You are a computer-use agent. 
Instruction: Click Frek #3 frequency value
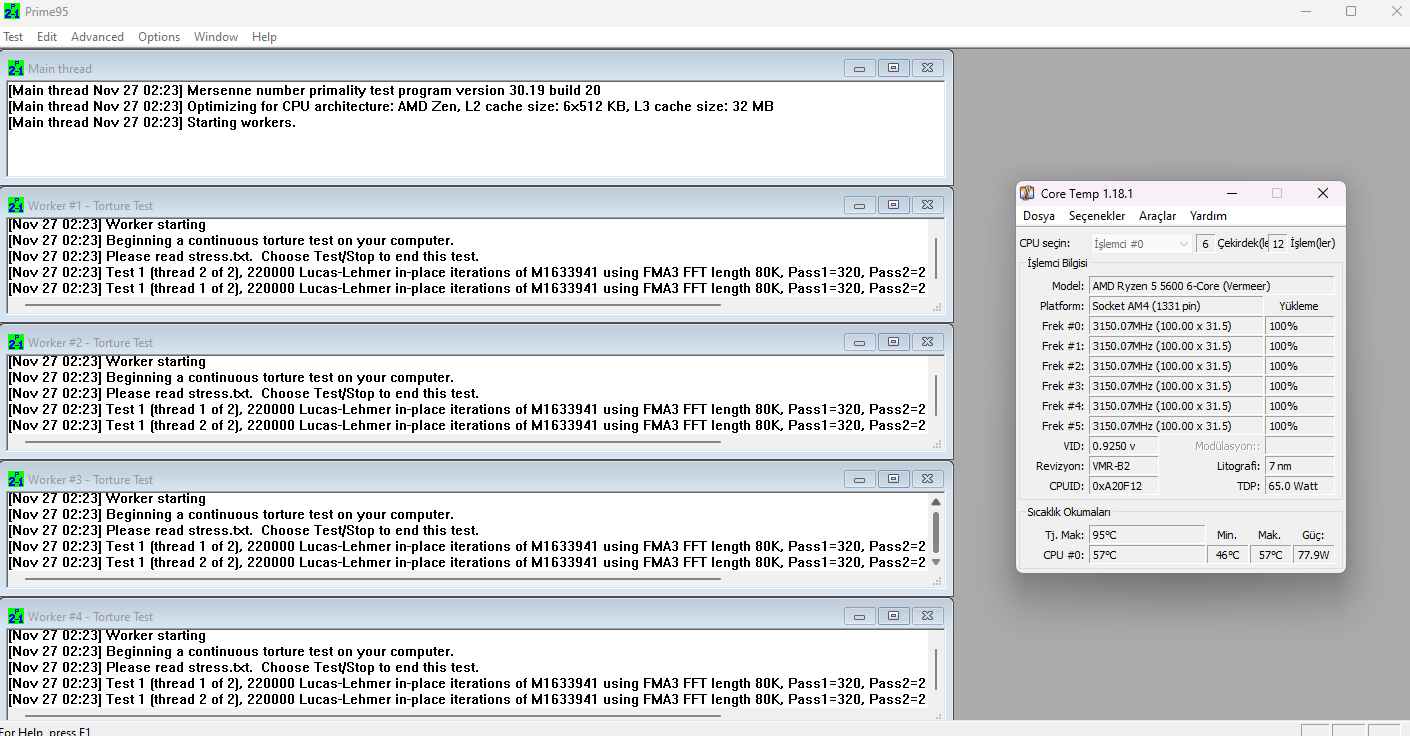1176,386
